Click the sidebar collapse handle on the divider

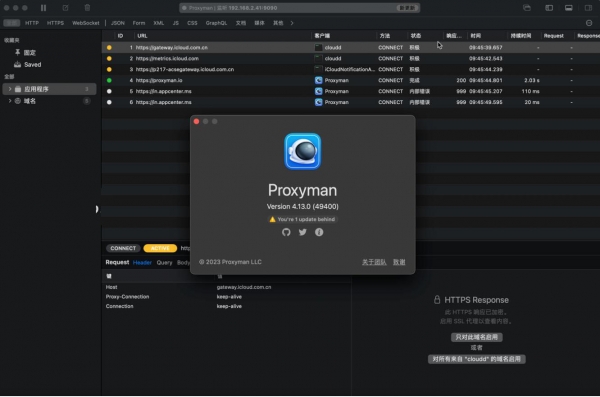click(97, 209)
